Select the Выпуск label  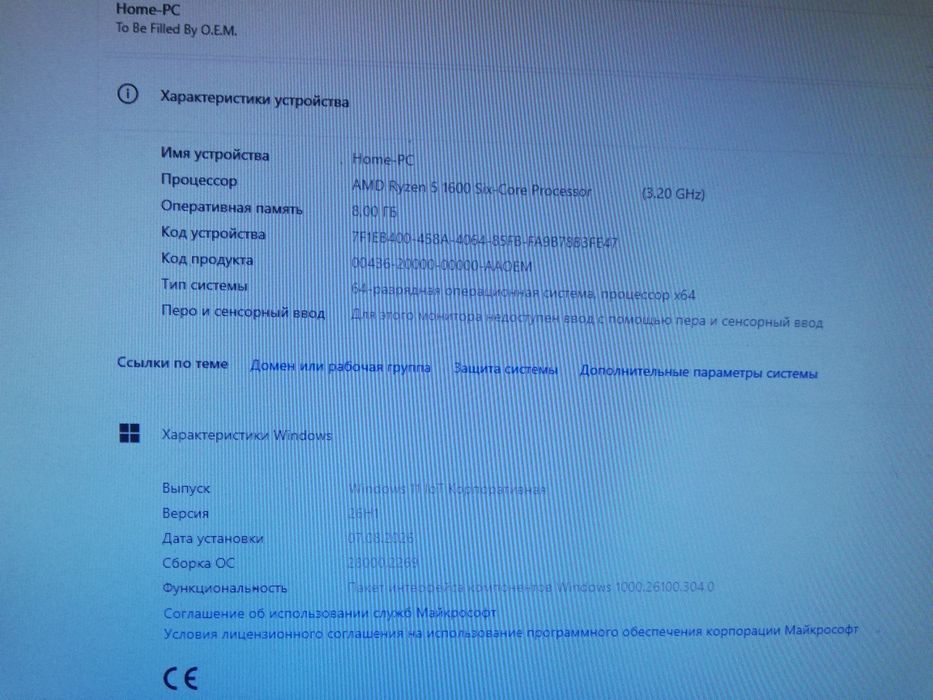pyautogui.click(x=186, y=488)
